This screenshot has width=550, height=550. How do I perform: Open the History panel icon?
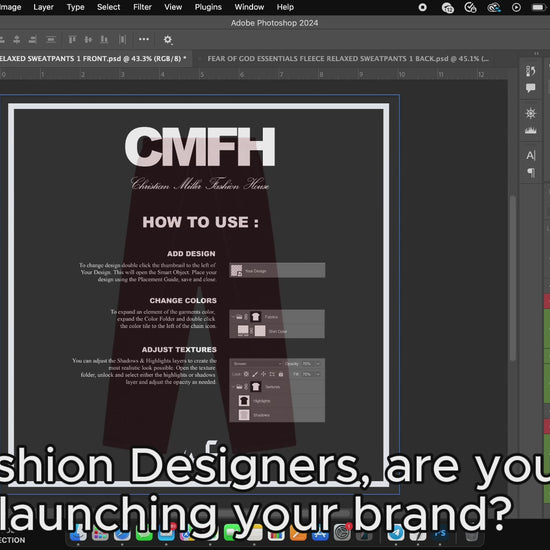tap(530, 71)
